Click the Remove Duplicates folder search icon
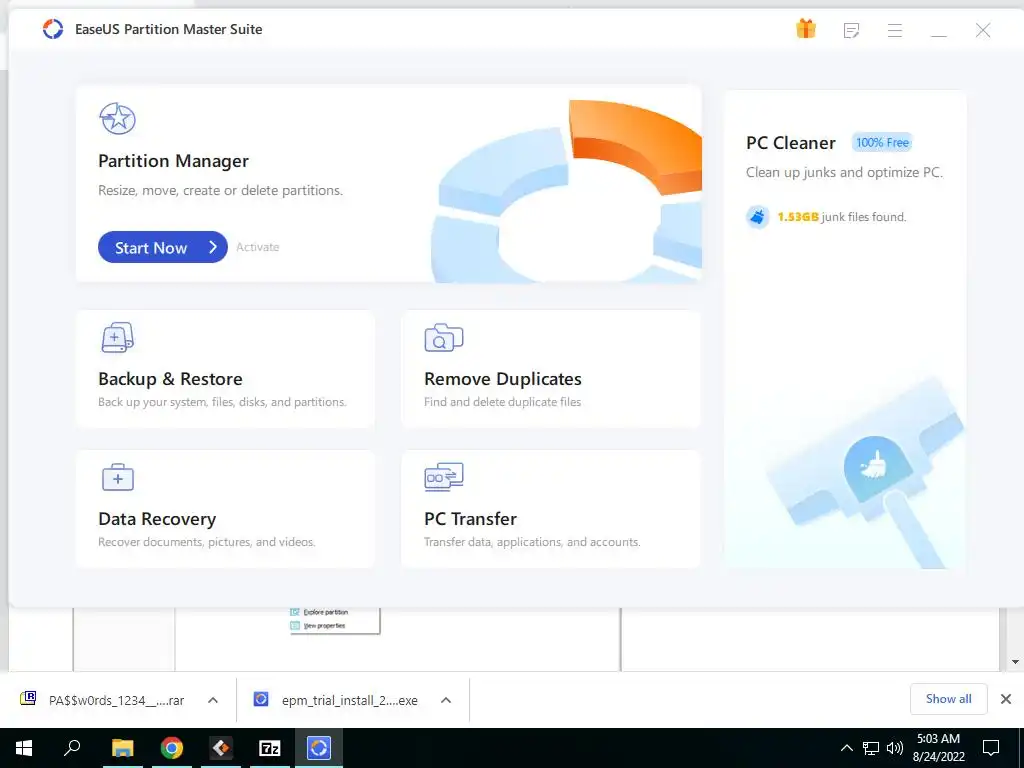The height and width of the screenshot is (768, 1024). pos(443,338)
